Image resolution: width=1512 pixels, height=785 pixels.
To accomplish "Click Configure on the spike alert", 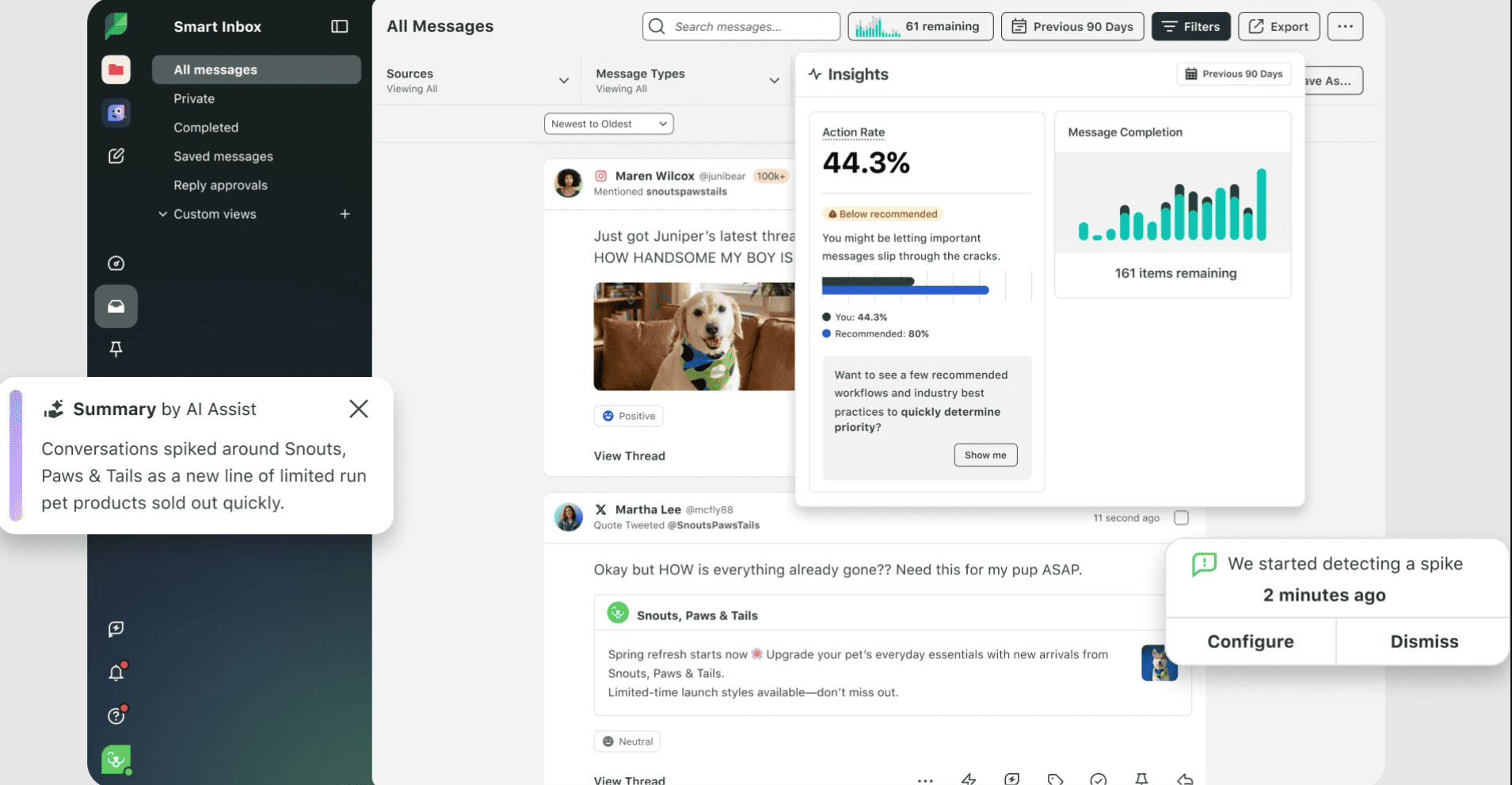I will (x=1251, y=642).
